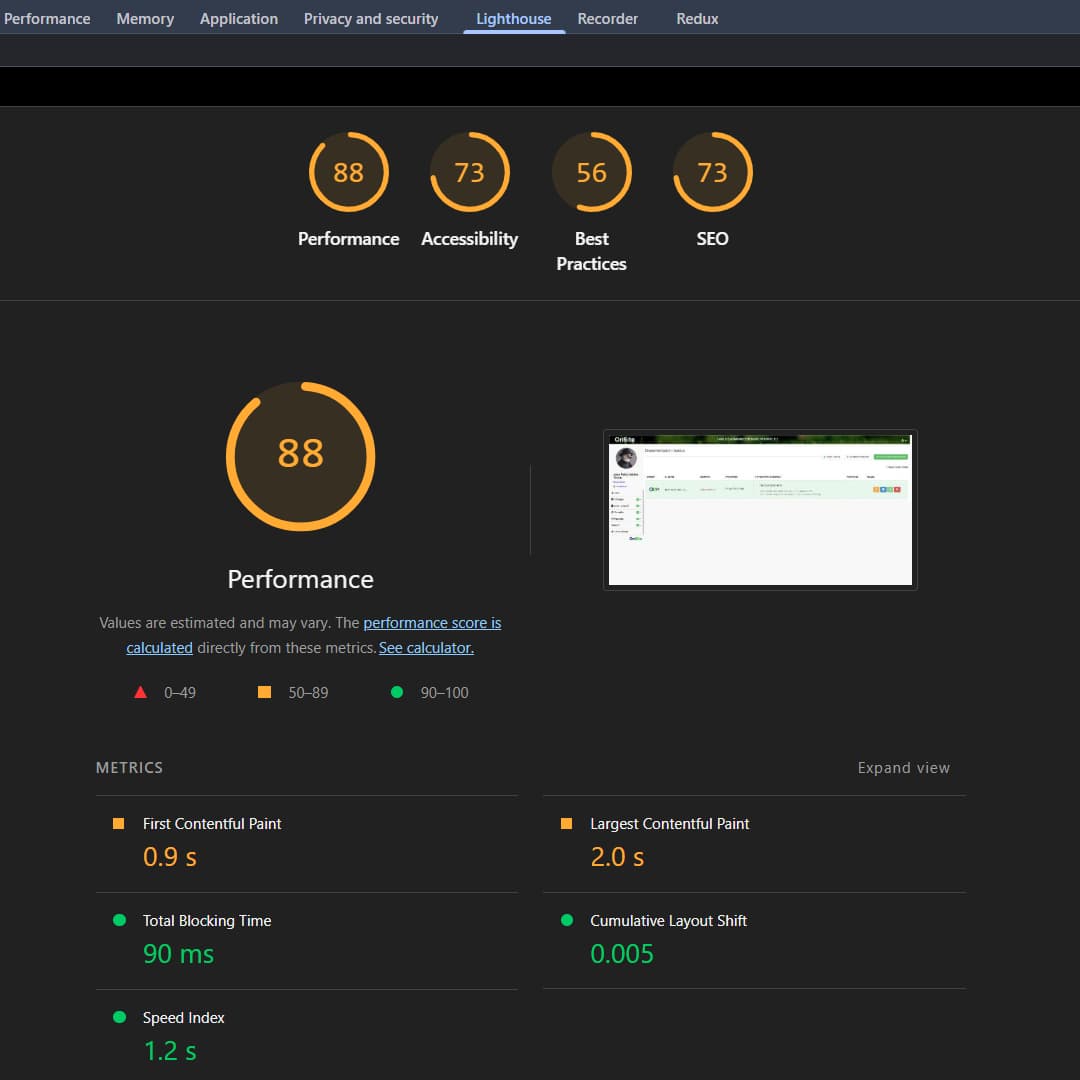
Task: Click the Cumulative Layout Shift label
Action: pos(668,921)
